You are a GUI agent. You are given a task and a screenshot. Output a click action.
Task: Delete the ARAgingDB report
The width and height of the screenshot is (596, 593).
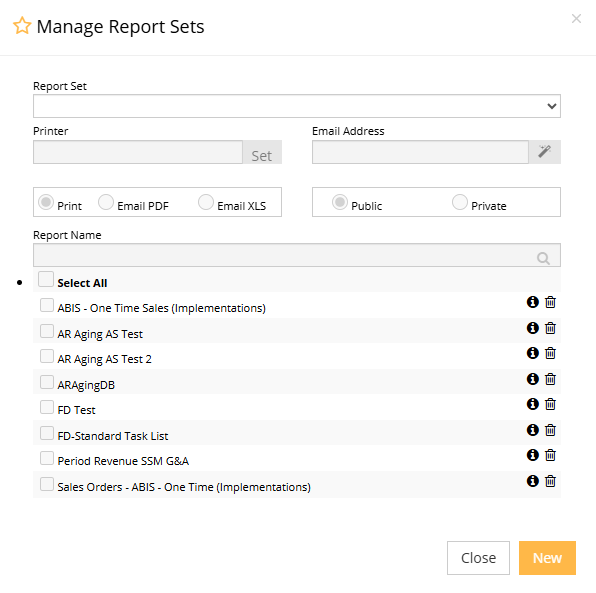(x=550, y=379)
